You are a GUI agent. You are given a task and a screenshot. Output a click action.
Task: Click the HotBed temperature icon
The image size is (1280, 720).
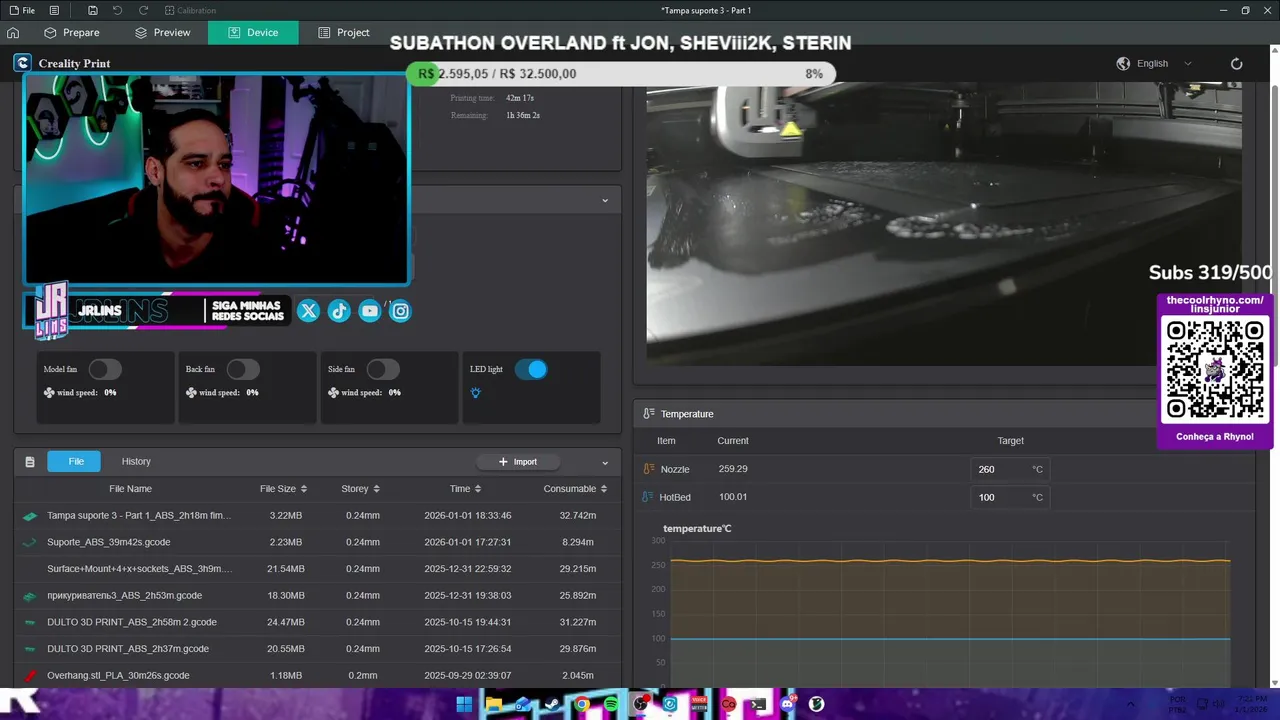649,497
